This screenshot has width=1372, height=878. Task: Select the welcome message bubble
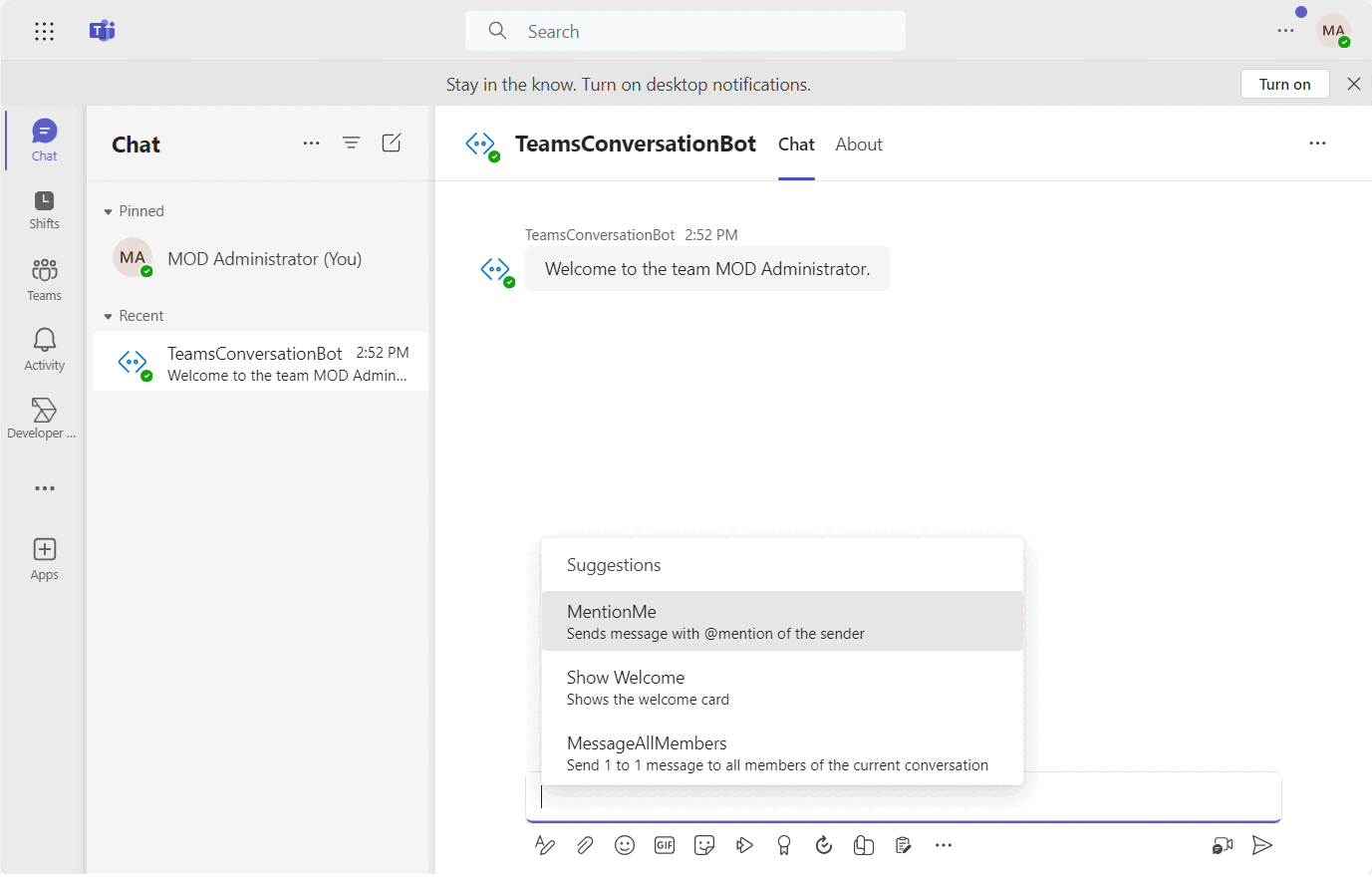[707, 269]
